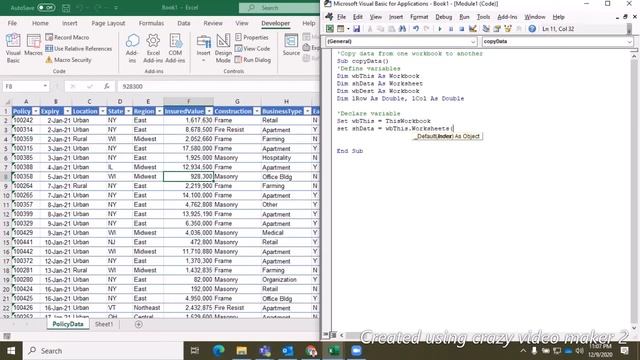Open Insert object dropdown arrow in VBA toolbar
The image size is (640, 360).
348,29
